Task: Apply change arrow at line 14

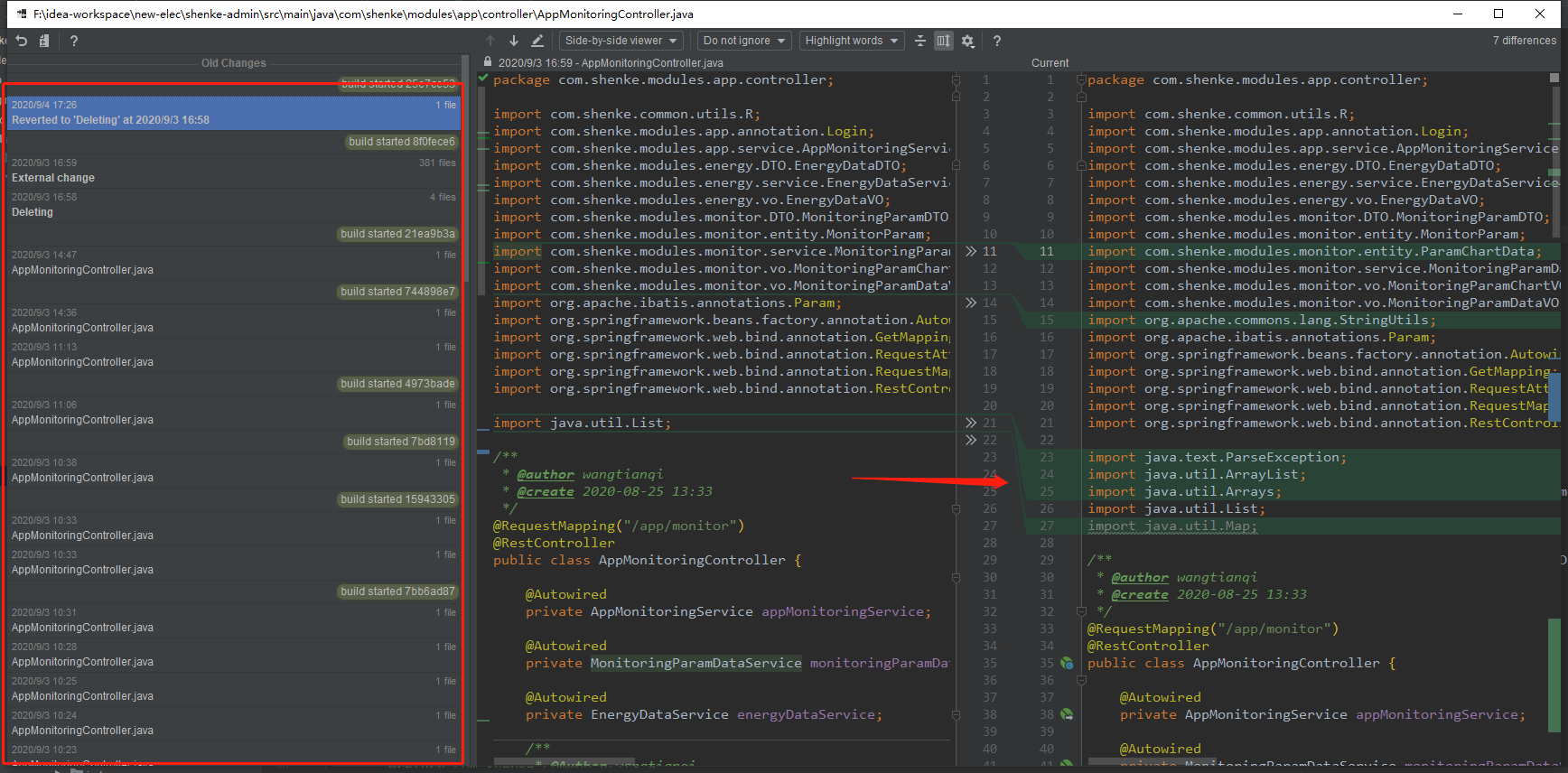Action: tap(971, 303)
